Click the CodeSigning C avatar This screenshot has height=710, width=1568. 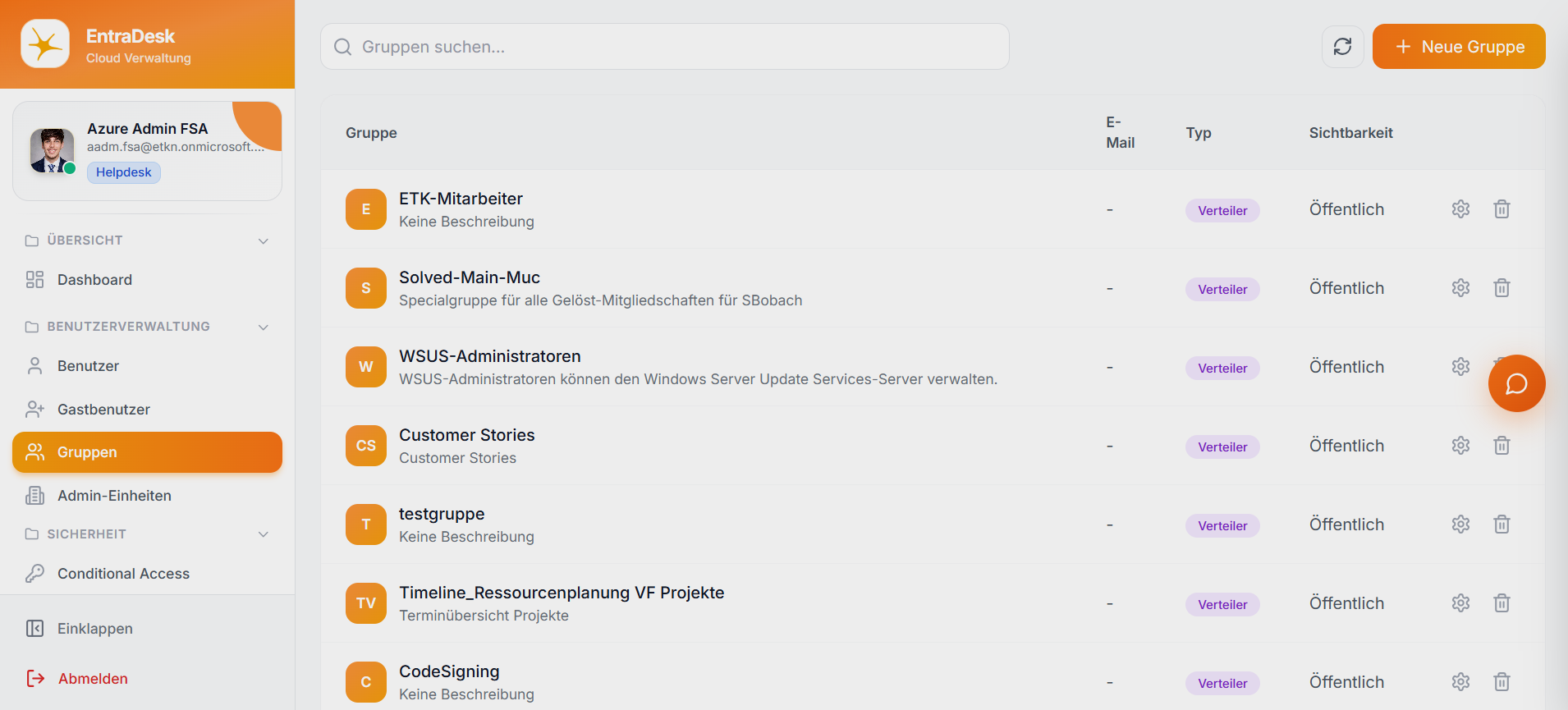click(366, 682)
